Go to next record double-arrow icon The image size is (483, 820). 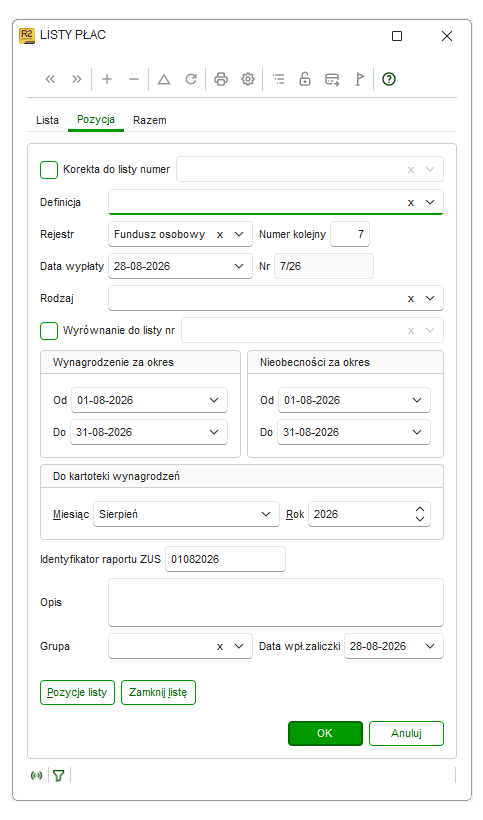click(77, 79)
